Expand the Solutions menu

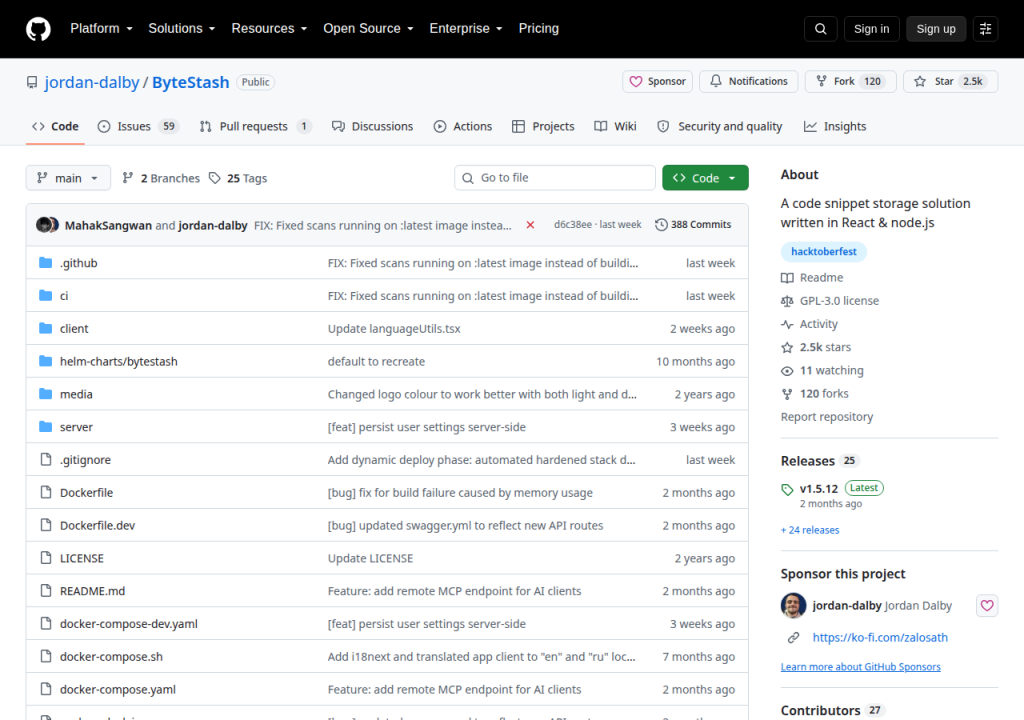pos(182,29)
